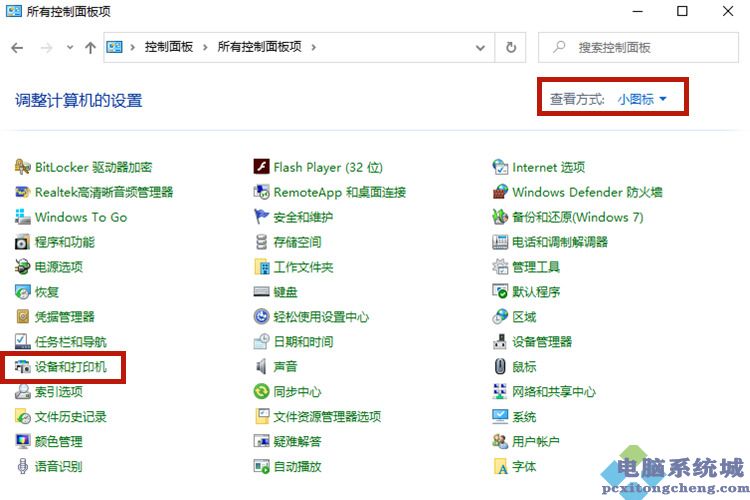
Task: Open the Realtek audio manager icon
Action: (x=22, y=192)
